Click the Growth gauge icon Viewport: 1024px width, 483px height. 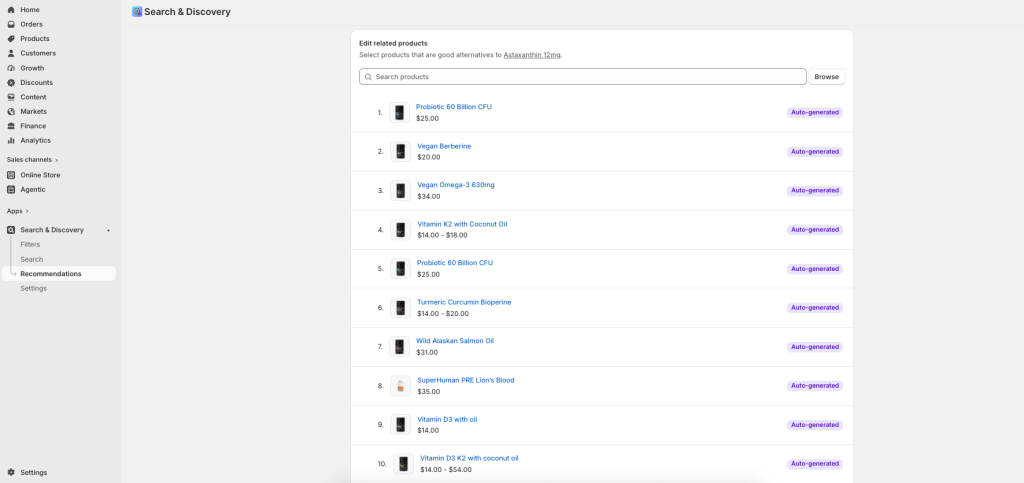point(11,68)
